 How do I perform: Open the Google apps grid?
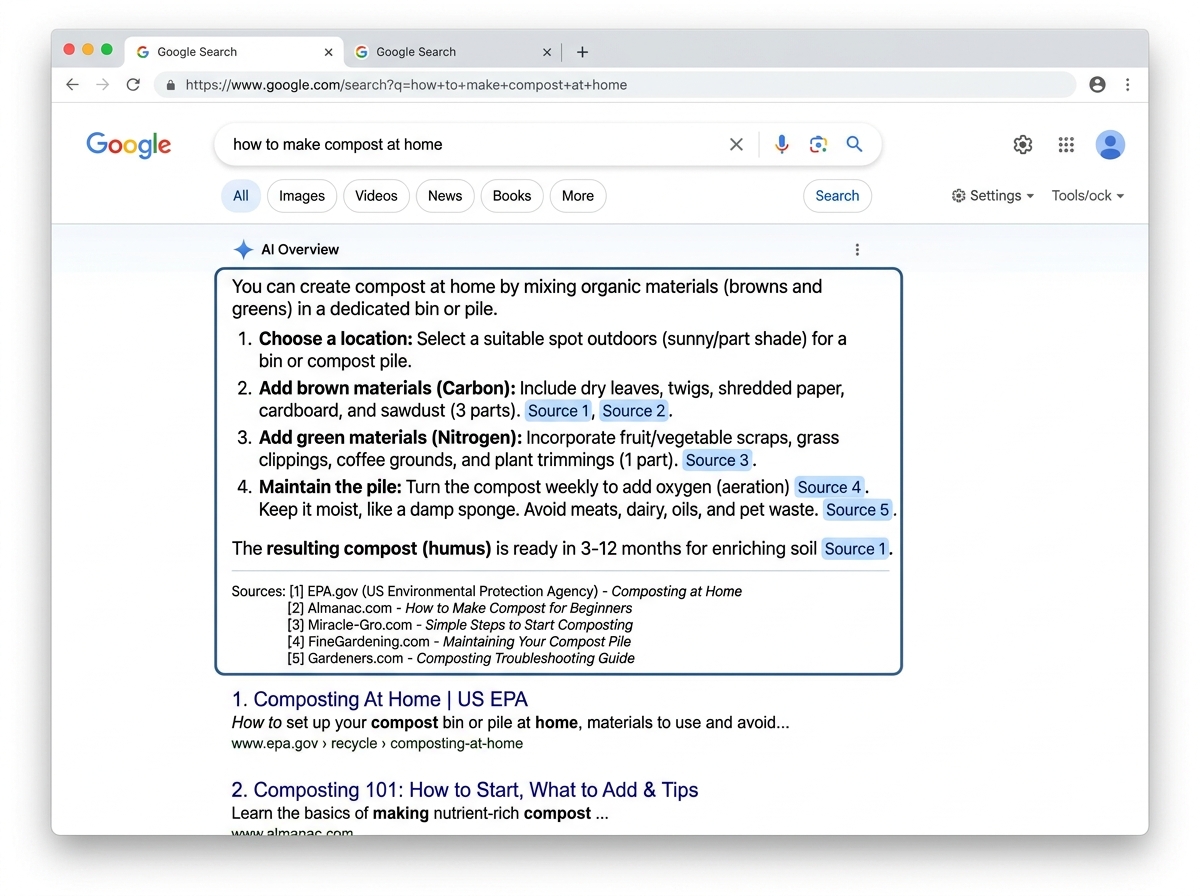(1066, 144)
